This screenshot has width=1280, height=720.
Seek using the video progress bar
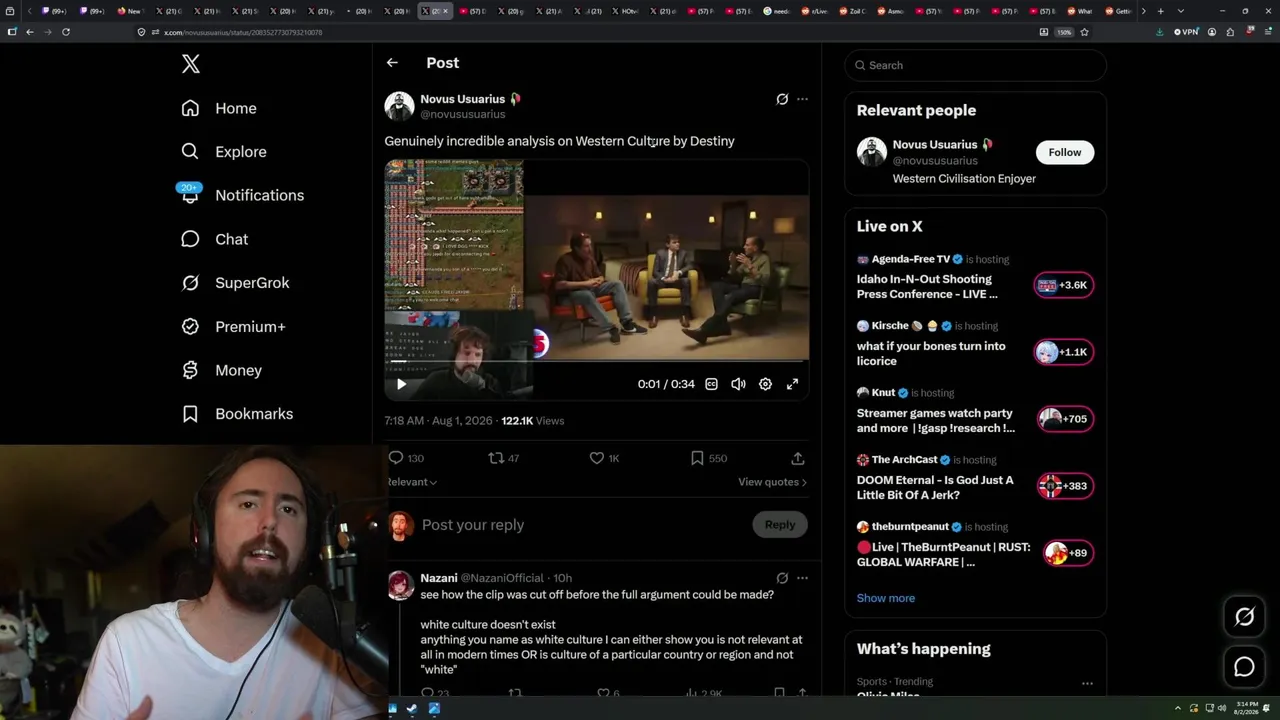click(x=597, y=362)
